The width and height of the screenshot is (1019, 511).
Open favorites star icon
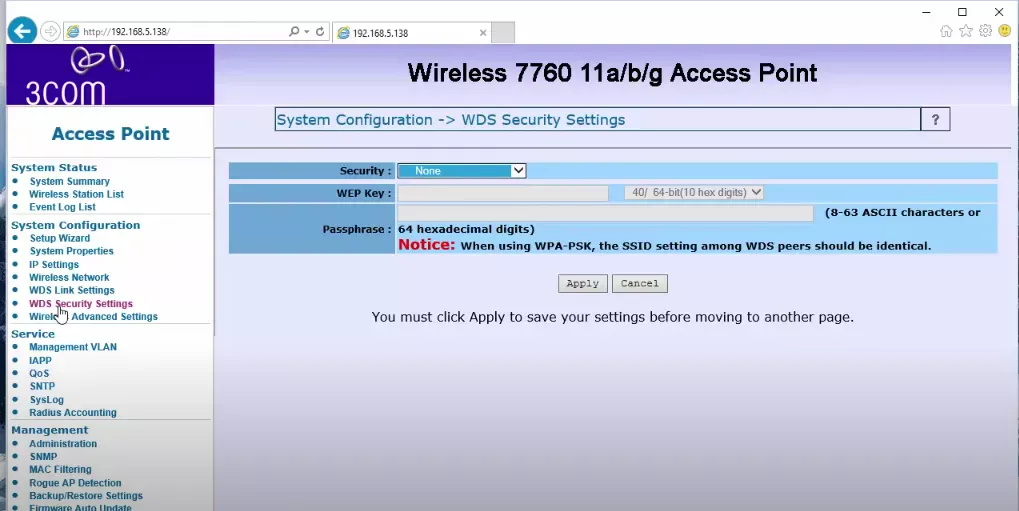pyautogui.click(x=966, y=31)
